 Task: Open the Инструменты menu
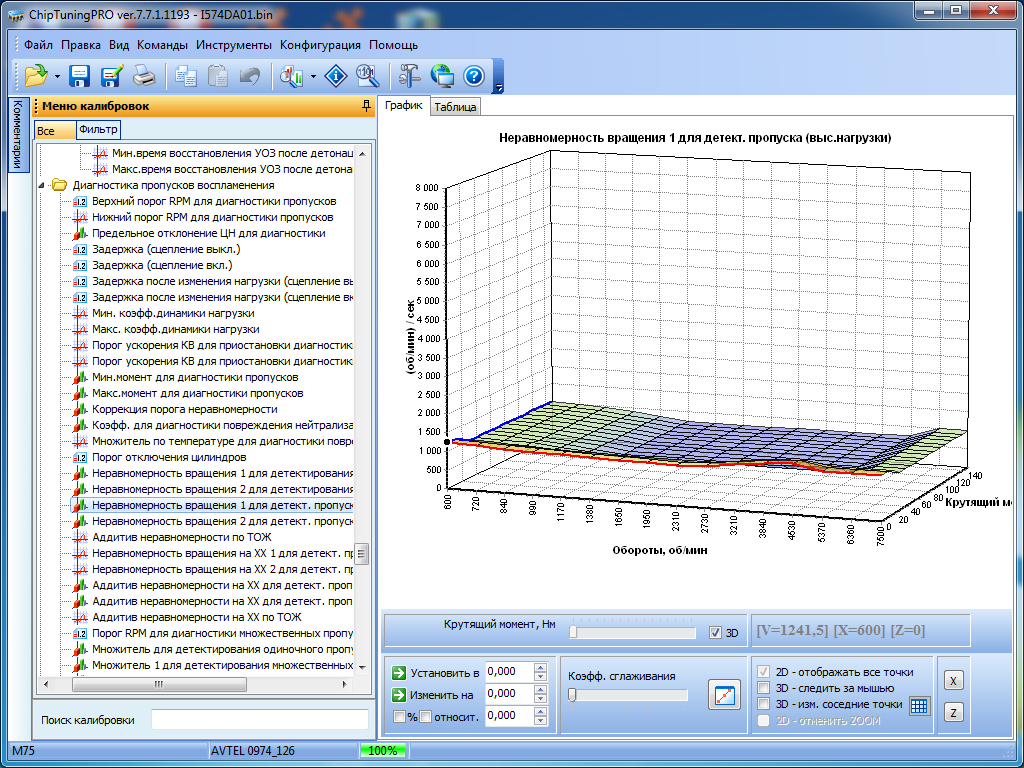coord(233,45)
